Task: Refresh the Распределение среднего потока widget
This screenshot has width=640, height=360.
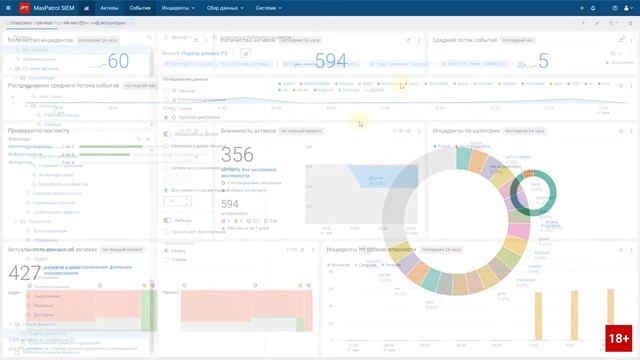Action: [621, 85]
